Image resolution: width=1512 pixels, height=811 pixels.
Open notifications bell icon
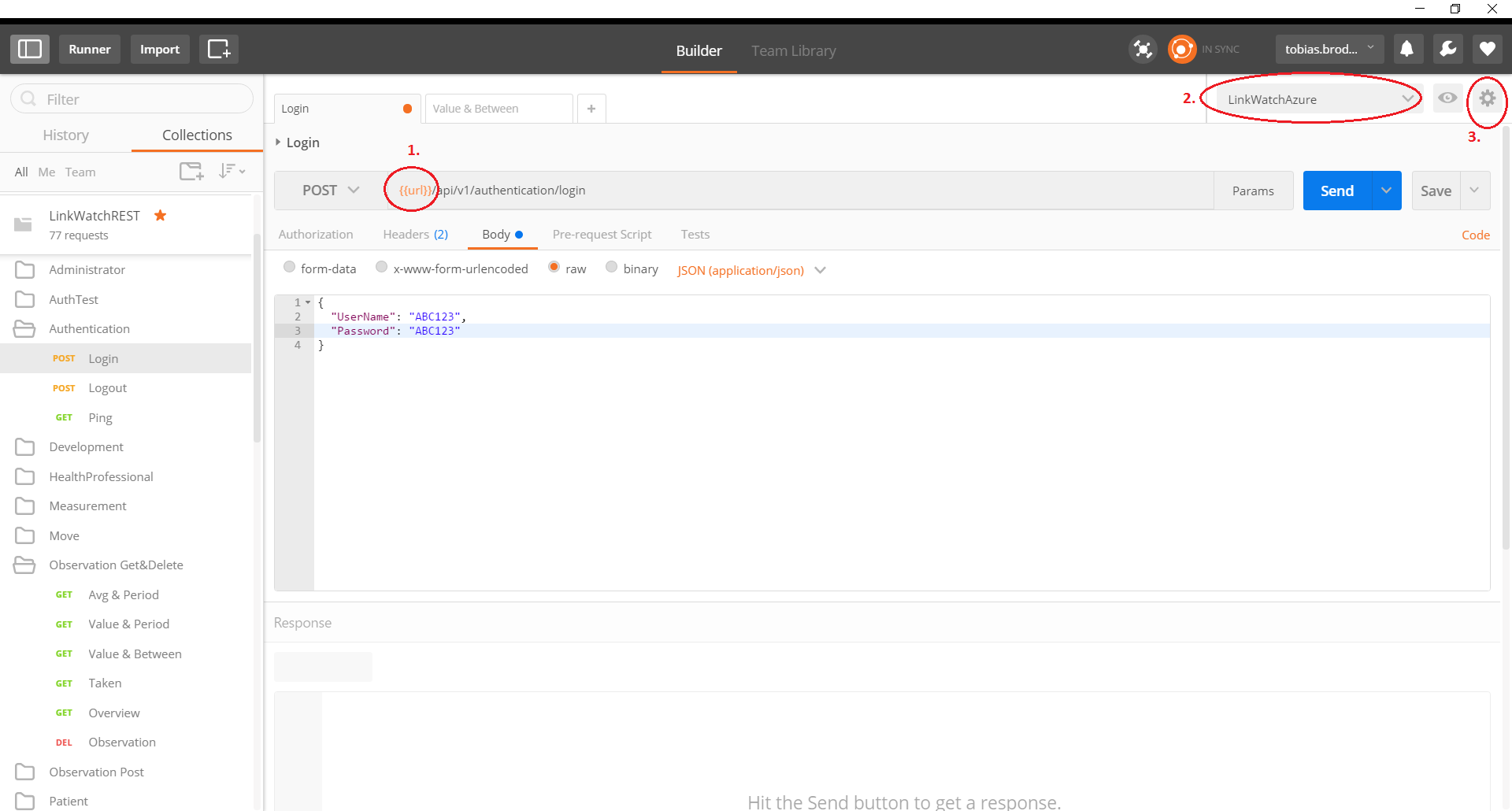coord(1406,49)
